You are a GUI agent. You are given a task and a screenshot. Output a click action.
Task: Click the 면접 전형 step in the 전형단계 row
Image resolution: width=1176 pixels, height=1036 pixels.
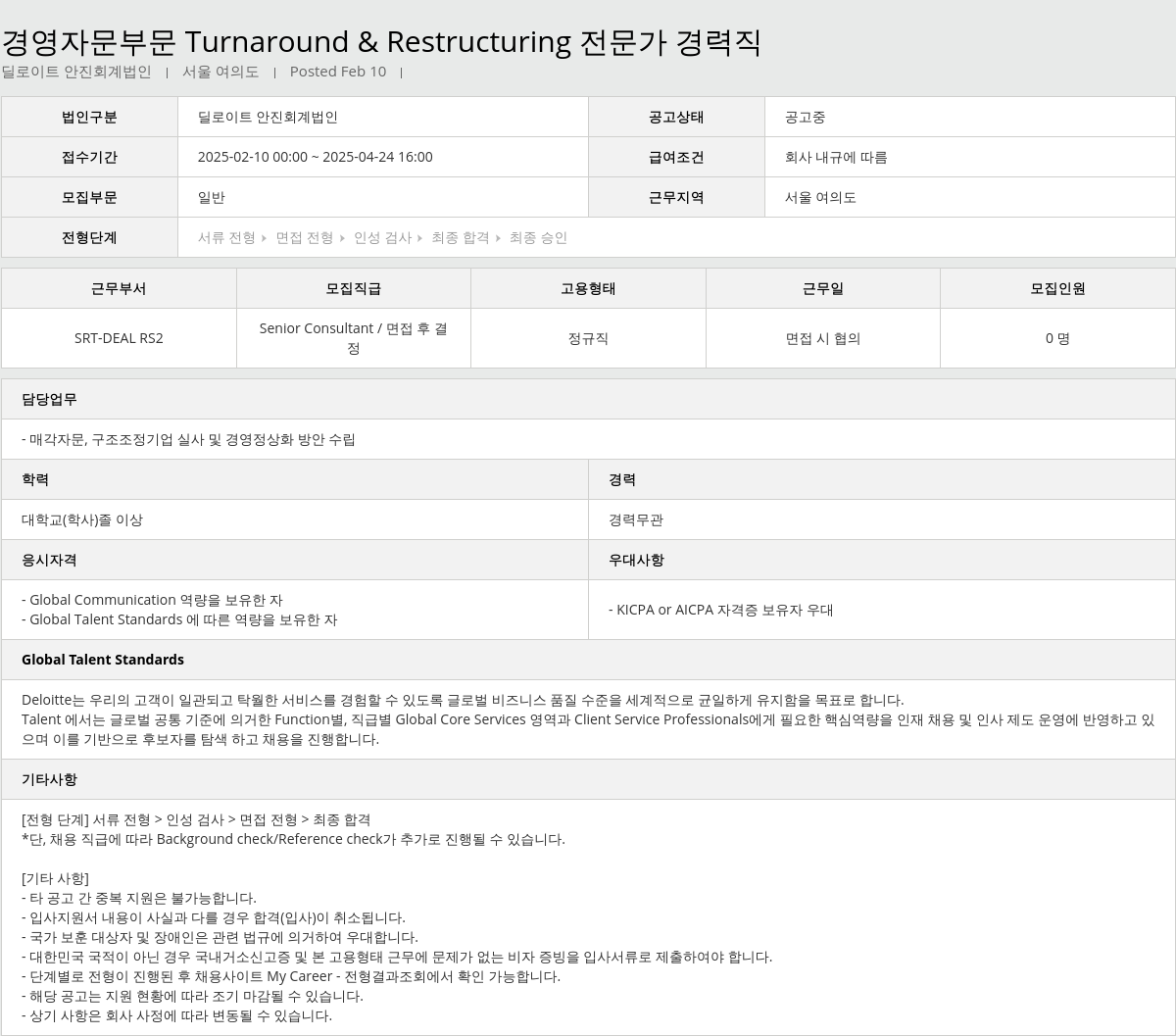[x=305, y=237]
